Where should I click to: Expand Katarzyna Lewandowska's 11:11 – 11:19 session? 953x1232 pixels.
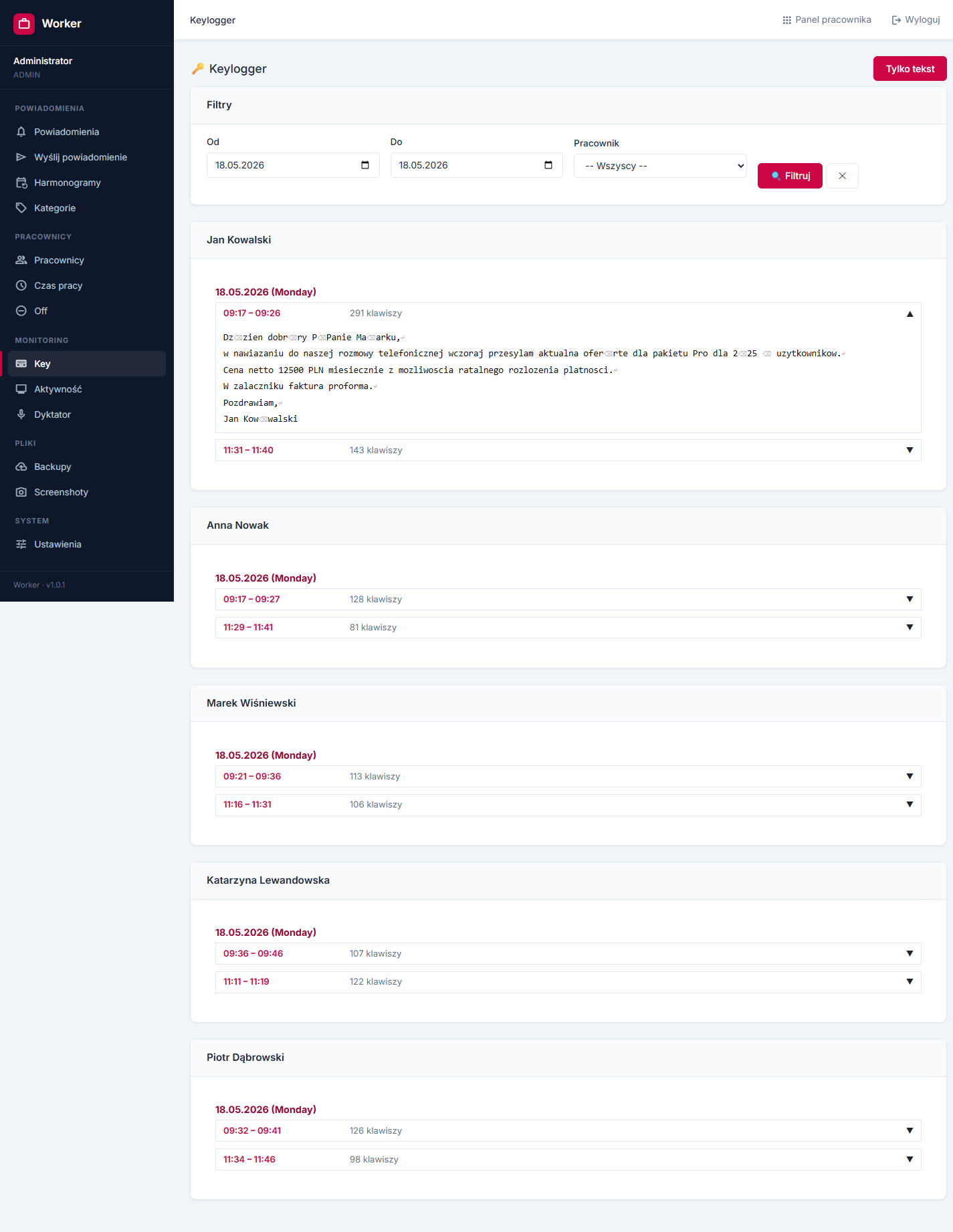(568, 982)
